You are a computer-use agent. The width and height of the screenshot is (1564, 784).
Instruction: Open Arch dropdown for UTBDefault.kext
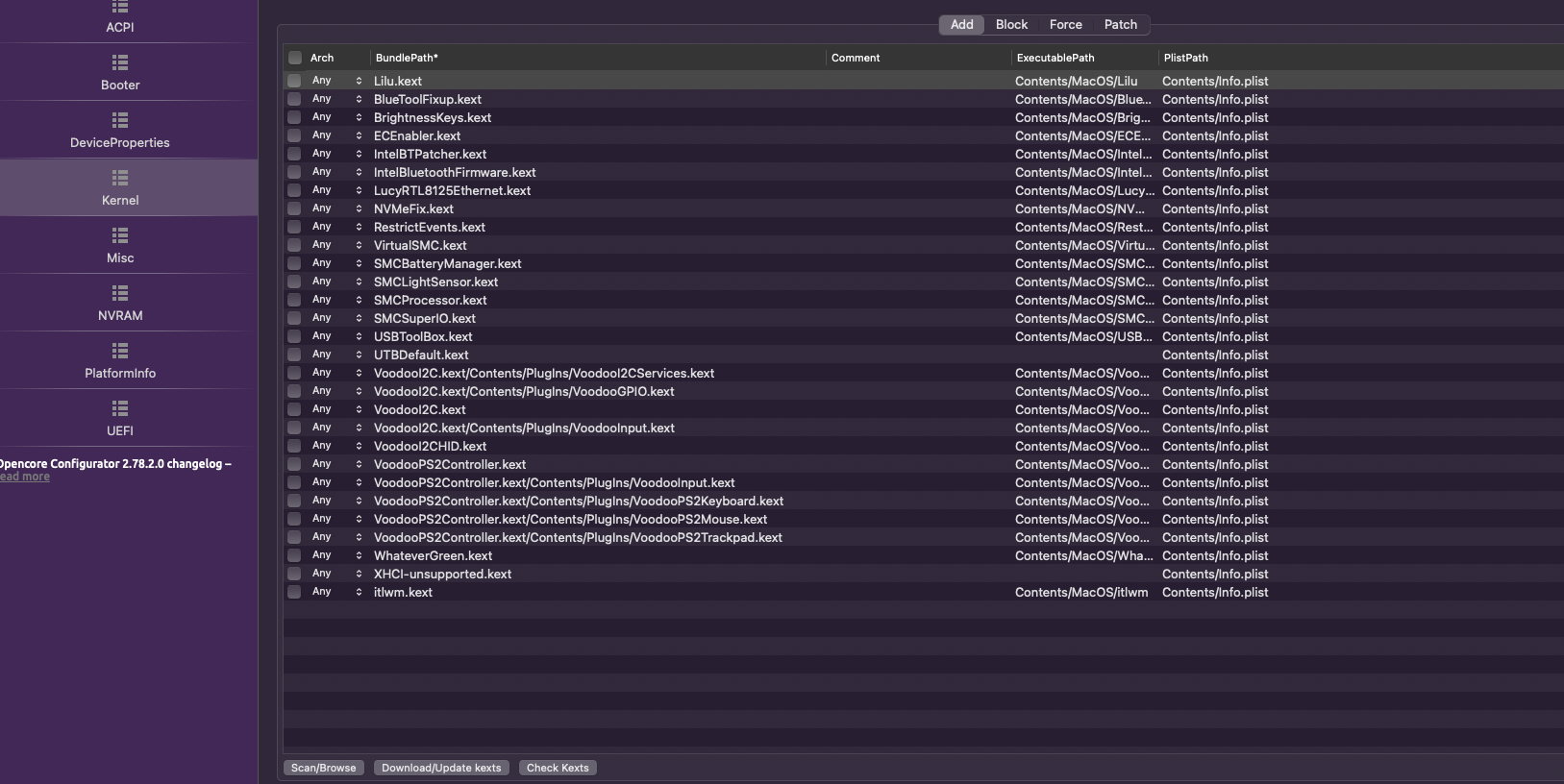(337, 355)
